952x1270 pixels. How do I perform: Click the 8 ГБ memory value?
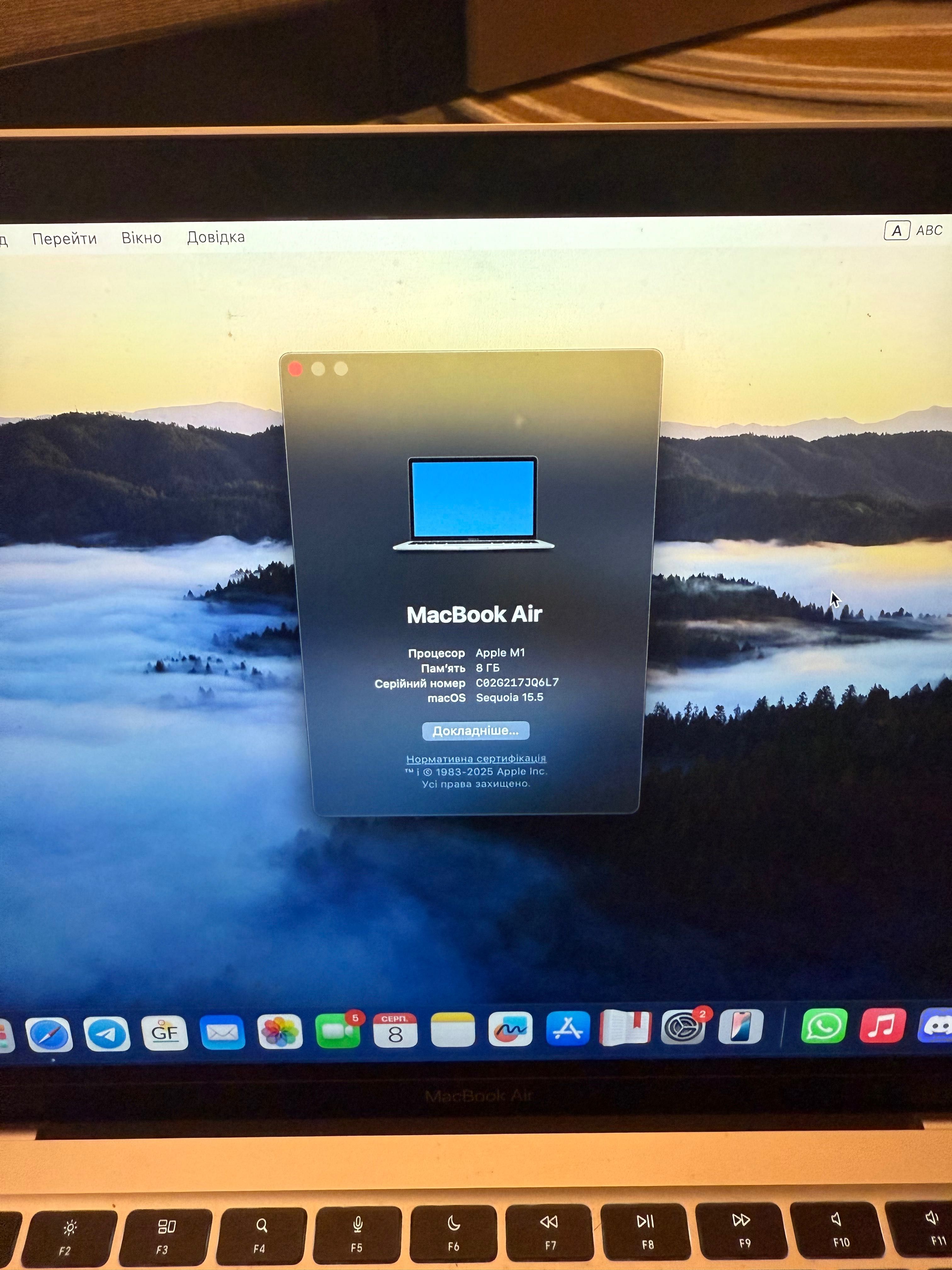487,667
